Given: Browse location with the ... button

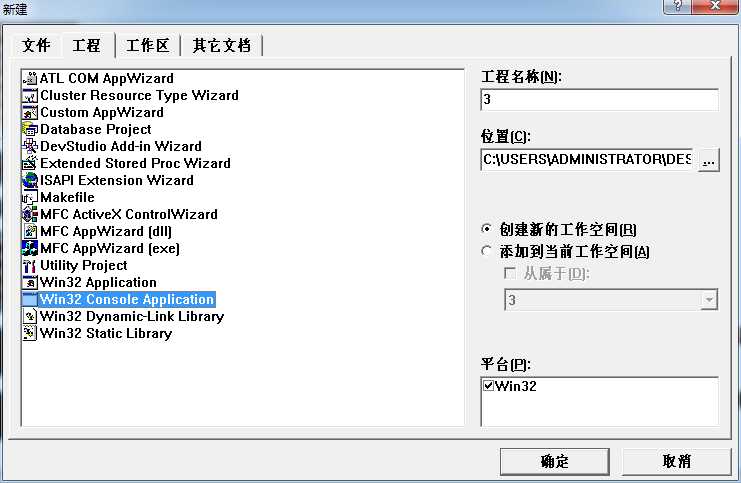Looking at the screenshot, I should [708, 161].
